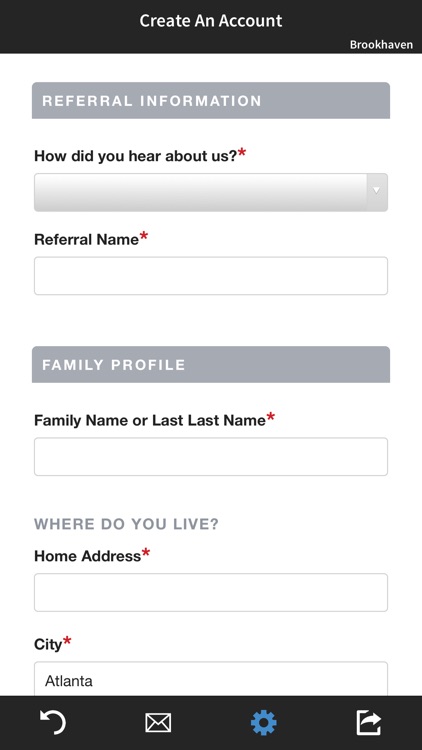
Task: Click the 'How did you hear about us?' label
Action: pos(140,155)
